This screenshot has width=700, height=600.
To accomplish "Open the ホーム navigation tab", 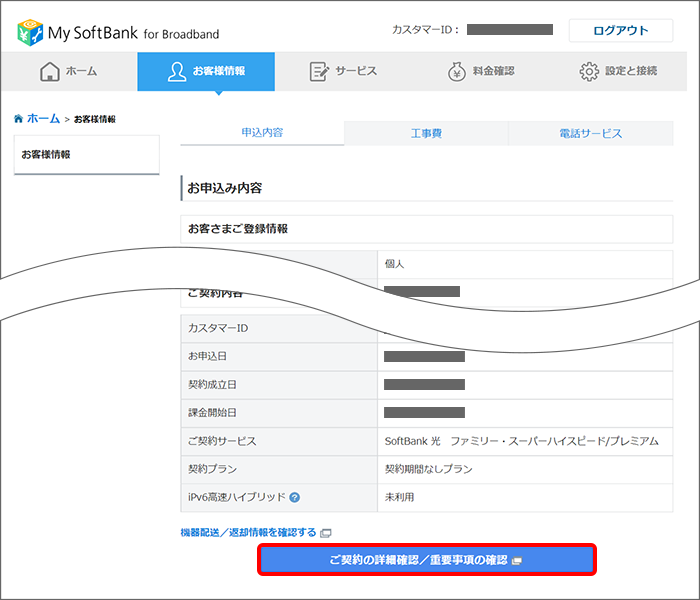I will [69, 71].
